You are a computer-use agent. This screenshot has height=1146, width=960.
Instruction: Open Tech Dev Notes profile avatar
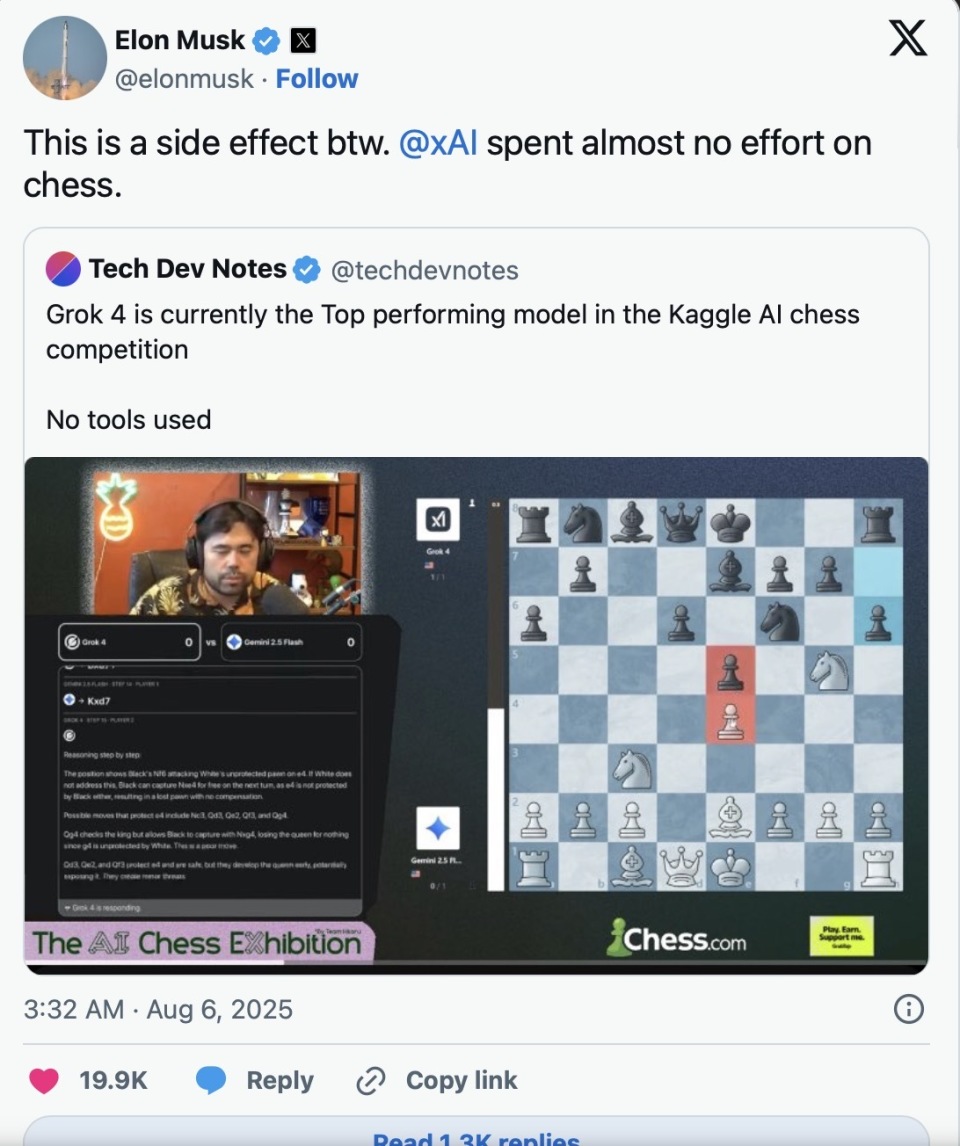63,269
